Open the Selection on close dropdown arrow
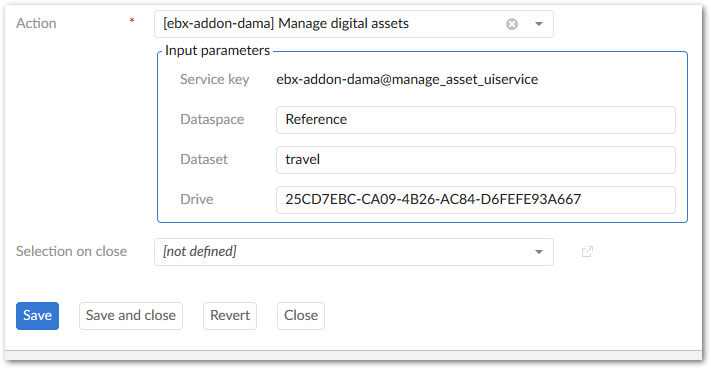711x369 pixels. pos(539,252)
